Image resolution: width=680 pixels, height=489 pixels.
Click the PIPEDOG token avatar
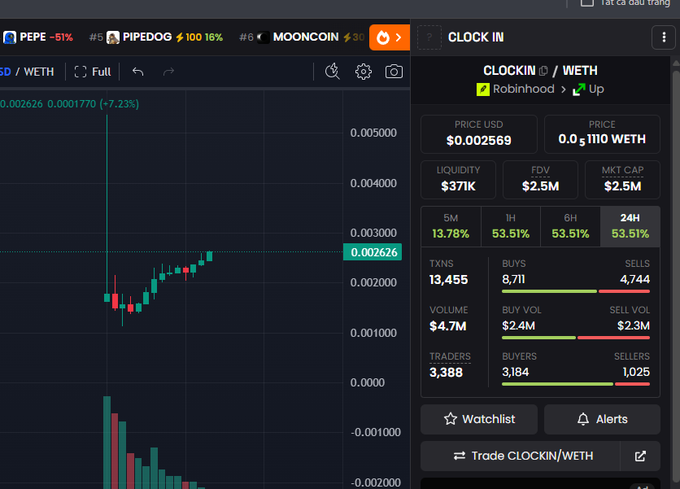[x=113, y=37]
